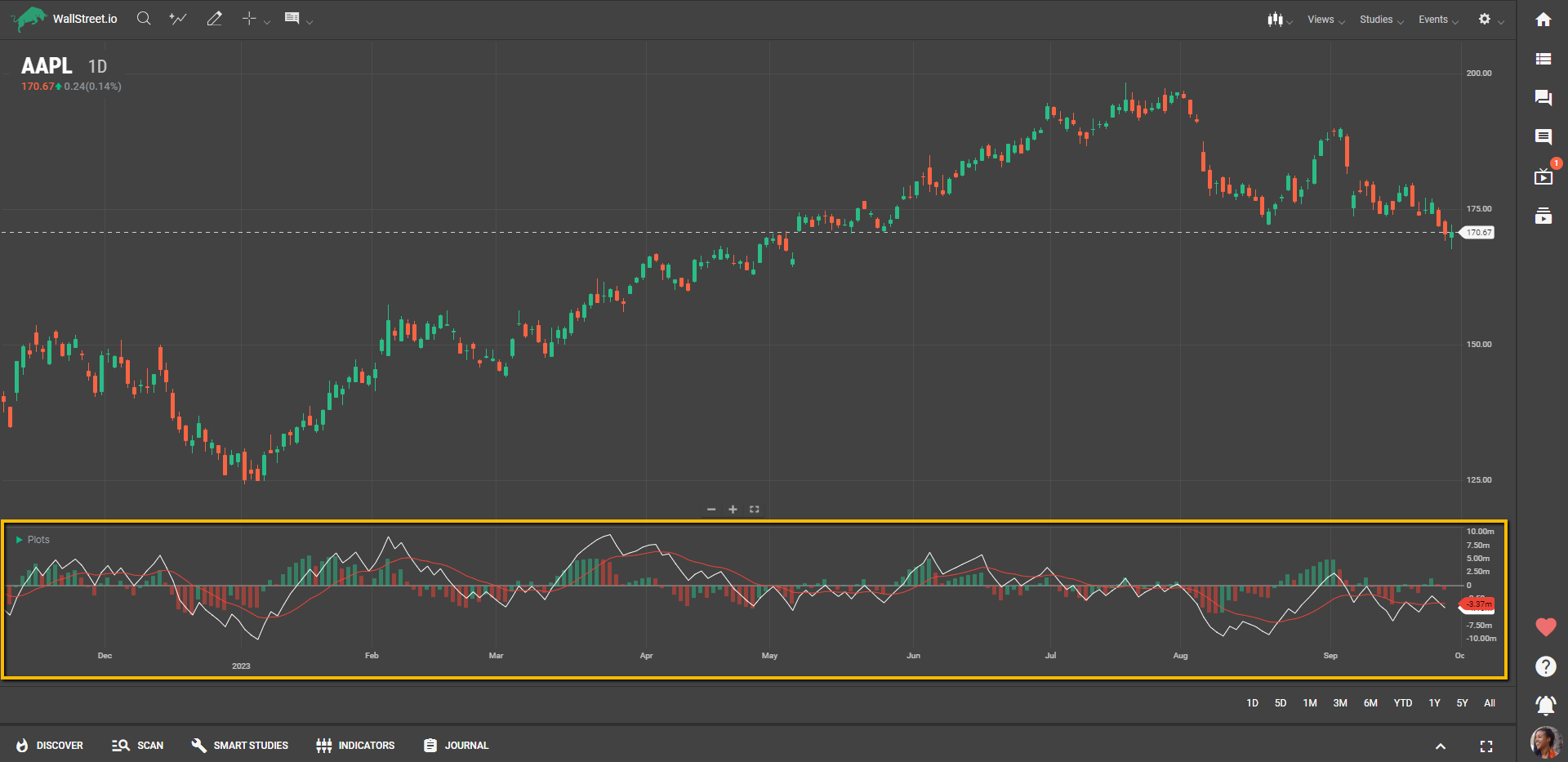The height and width of the screenshot is (762, 1568).
Task: Click the WallStreet.io bull logo
Action: tap(29, 19)
